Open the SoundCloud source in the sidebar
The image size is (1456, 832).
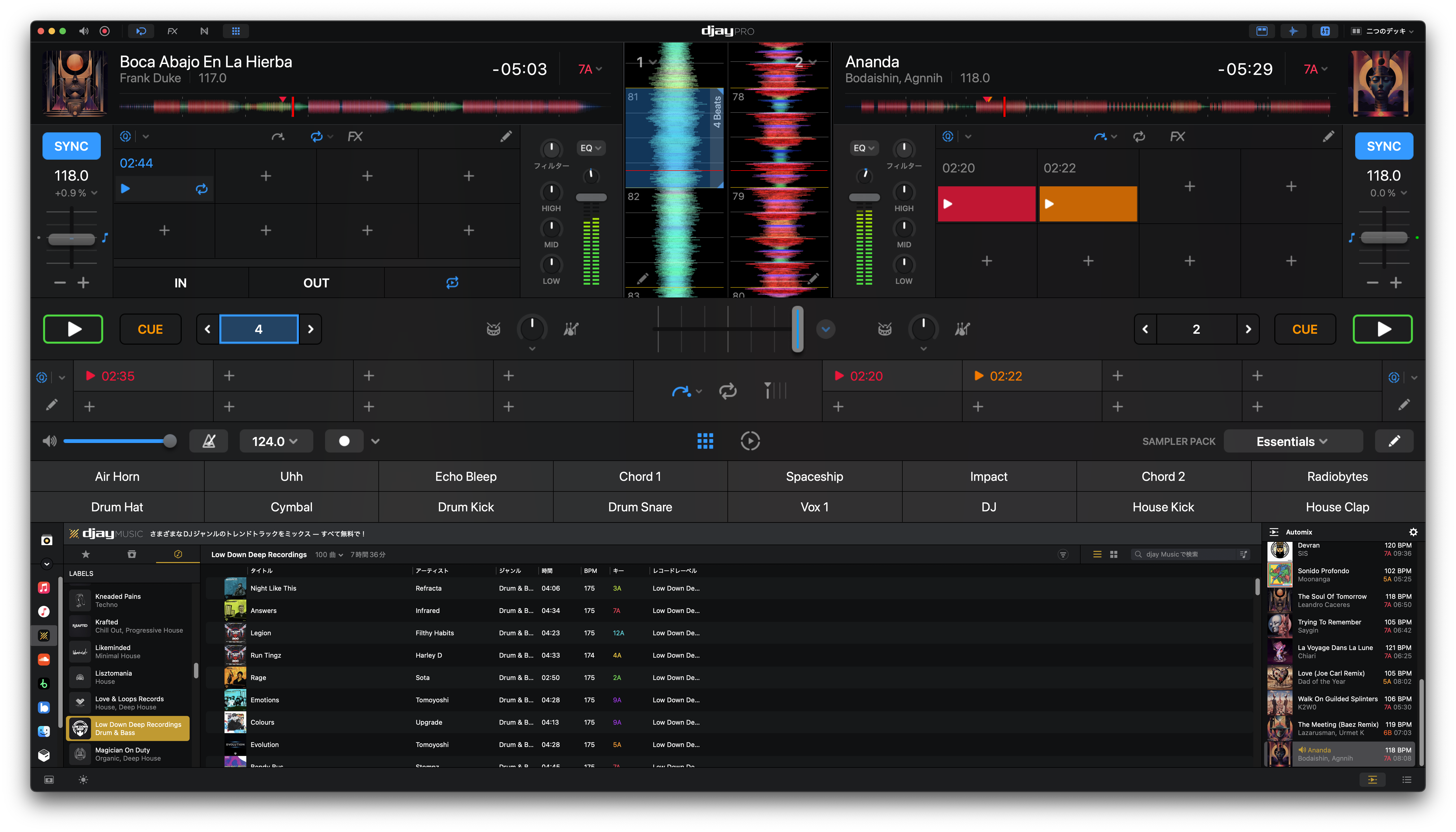click(x=44, y=660)
